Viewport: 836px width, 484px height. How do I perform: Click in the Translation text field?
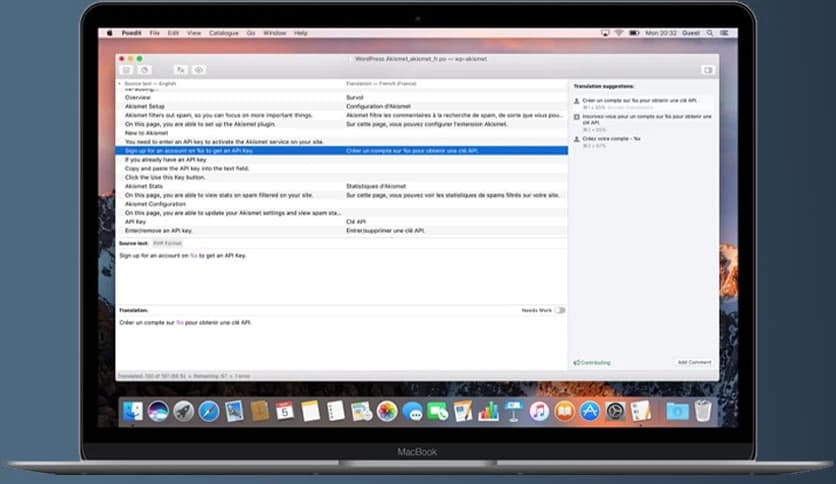[340, 340]
